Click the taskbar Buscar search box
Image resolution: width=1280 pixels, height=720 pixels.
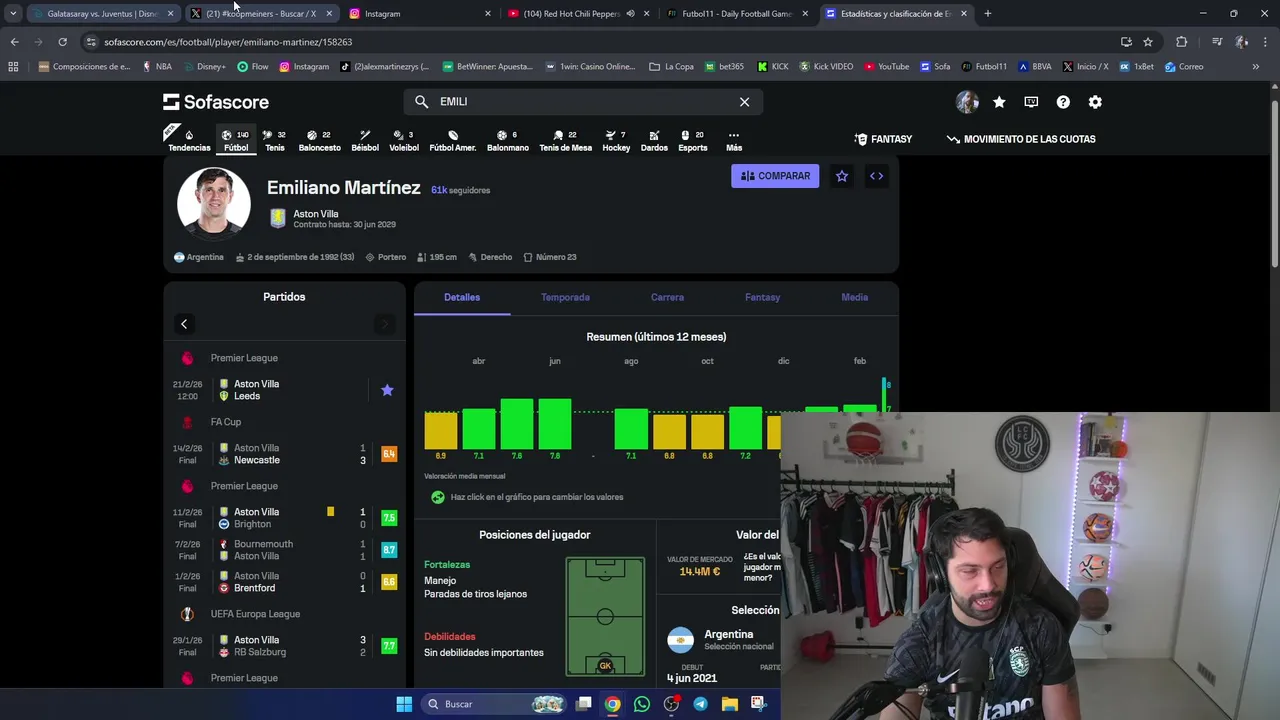click(x=494, y=704)
